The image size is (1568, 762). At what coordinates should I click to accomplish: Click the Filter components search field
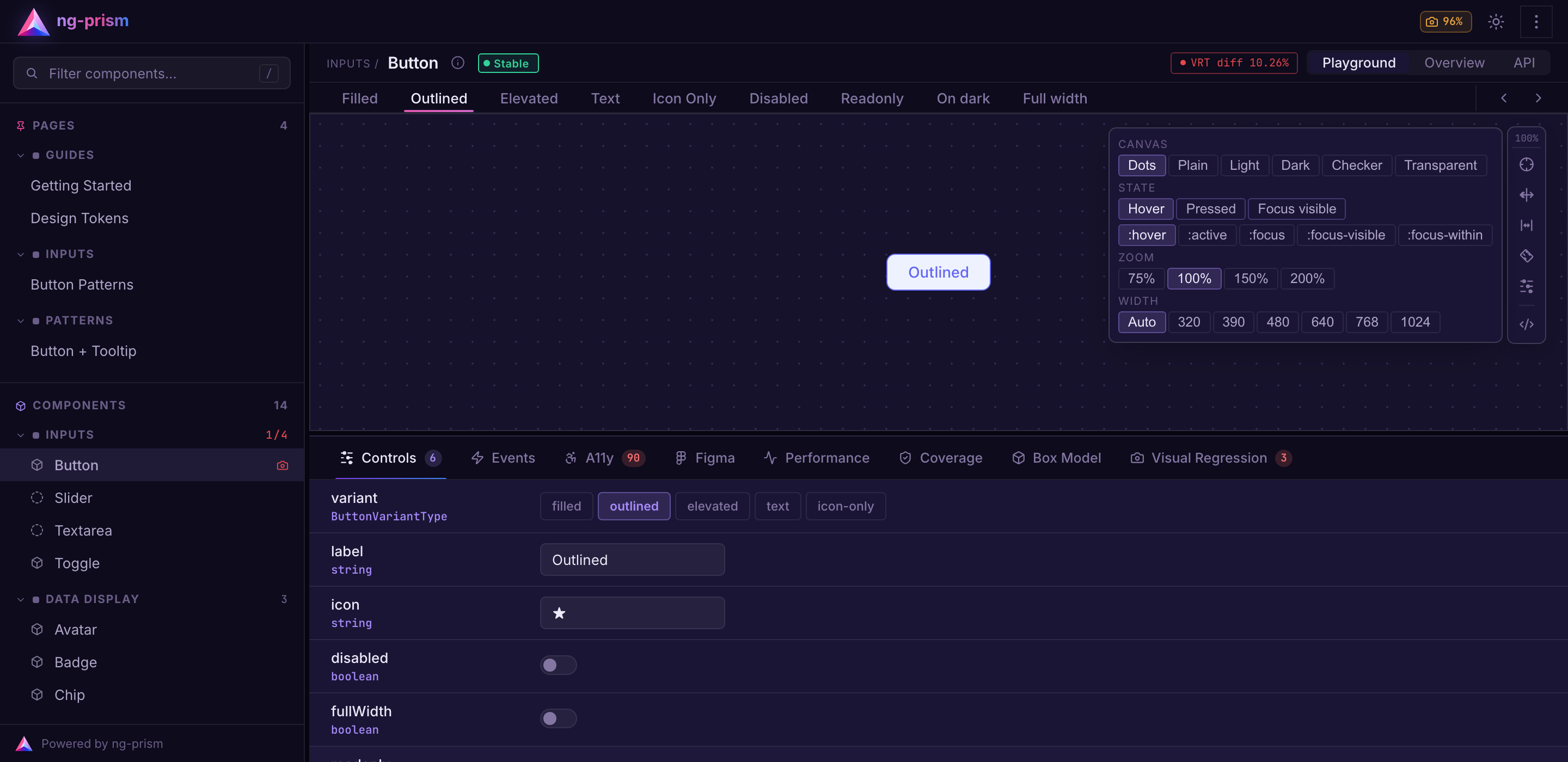151,73
